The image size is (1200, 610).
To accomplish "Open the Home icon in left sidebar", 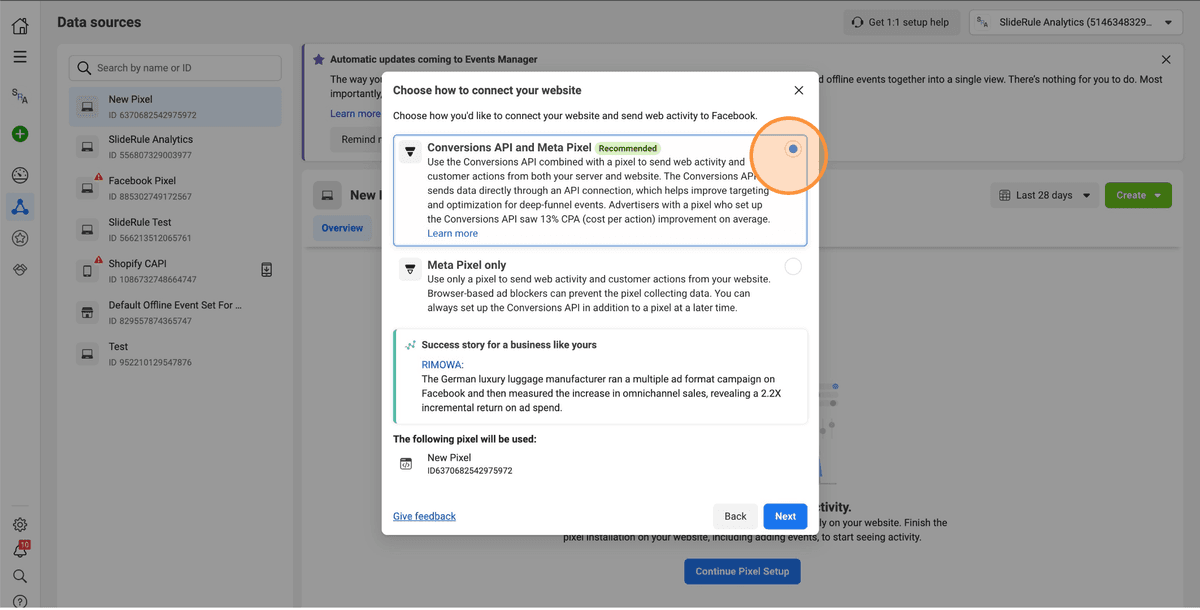I will (20, 26).
